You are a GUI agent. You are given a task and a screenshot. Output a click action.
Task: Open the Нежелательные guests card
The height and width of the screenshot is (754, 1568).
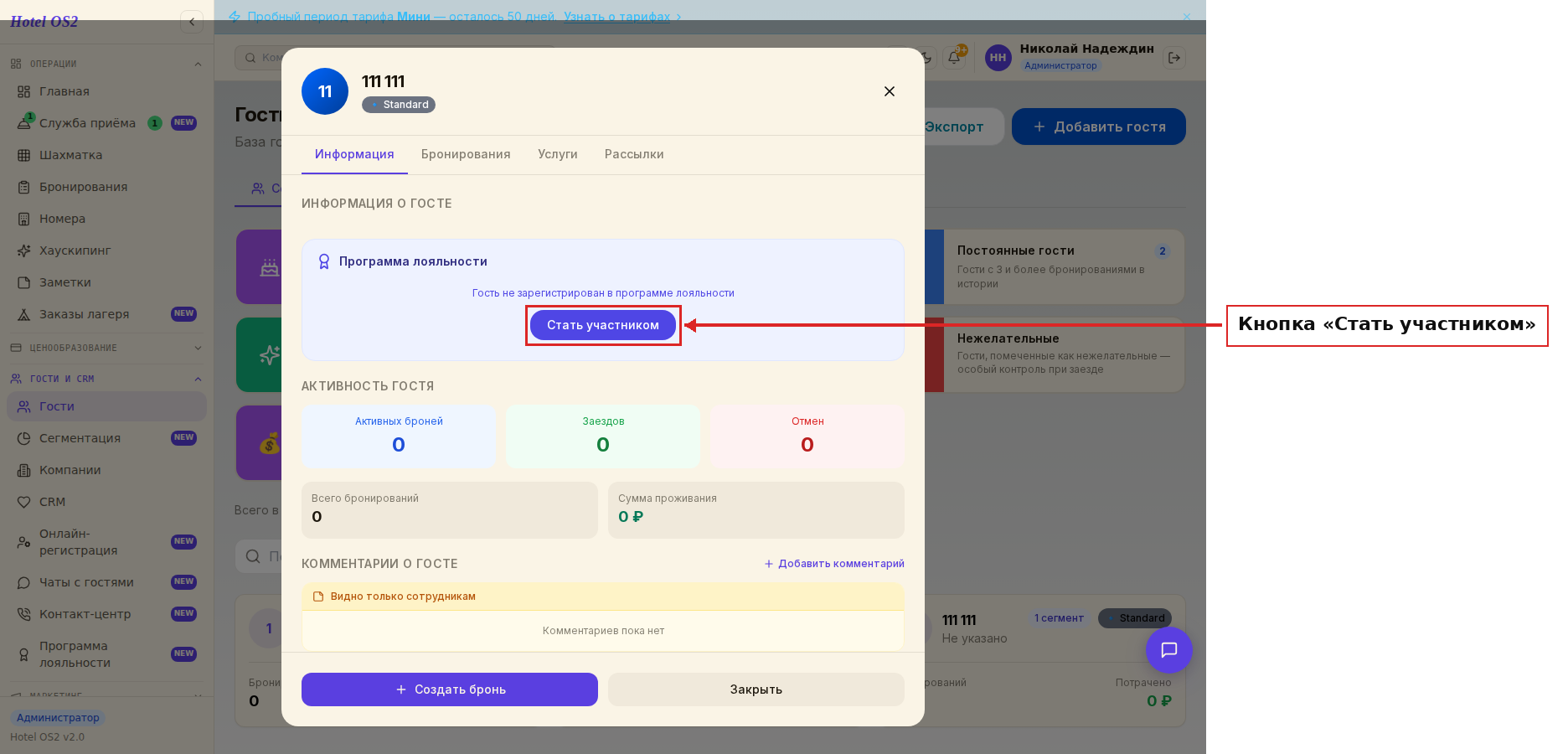coord(1055,354)
